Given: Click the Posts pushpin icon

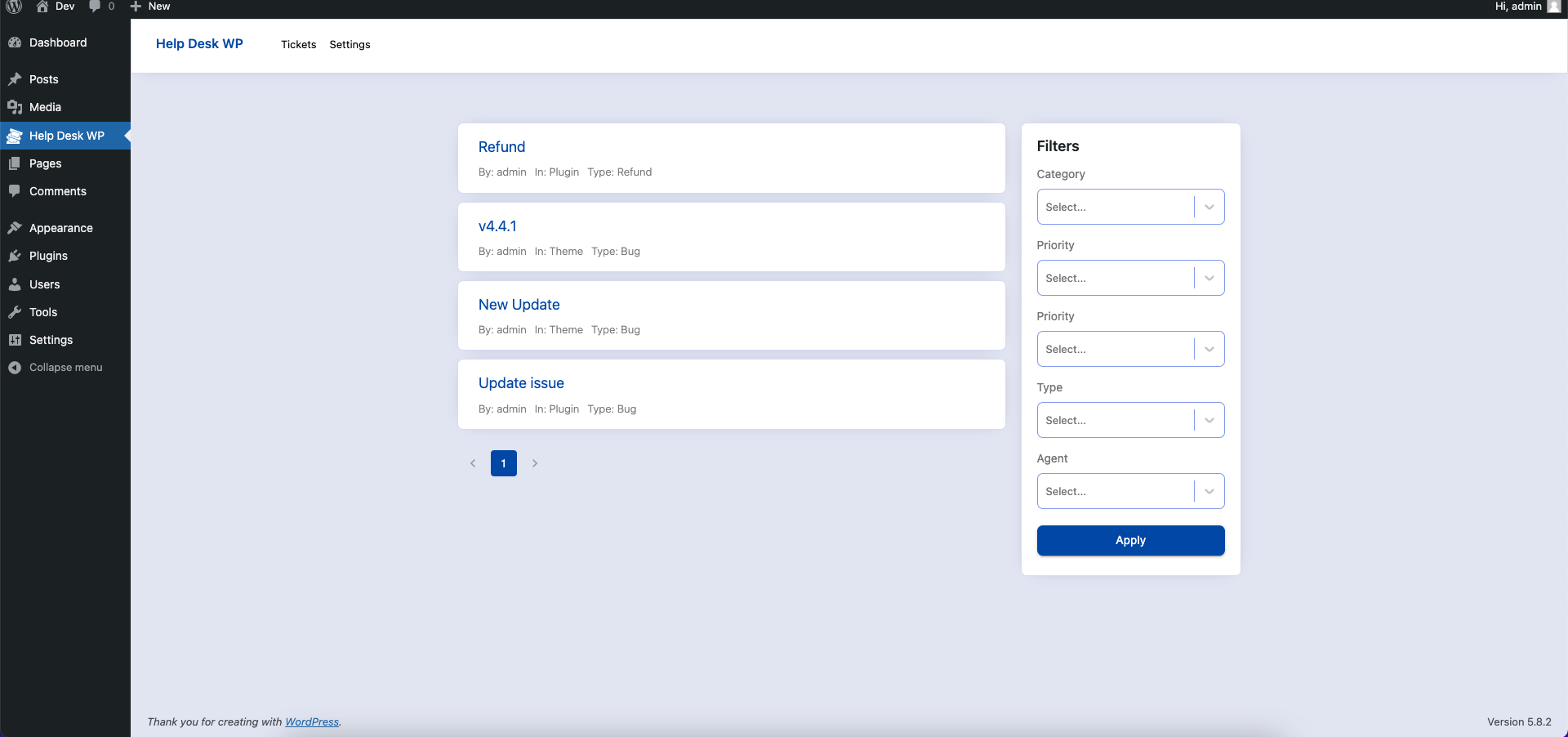Looking at the screenshot, I should (15, 79).
